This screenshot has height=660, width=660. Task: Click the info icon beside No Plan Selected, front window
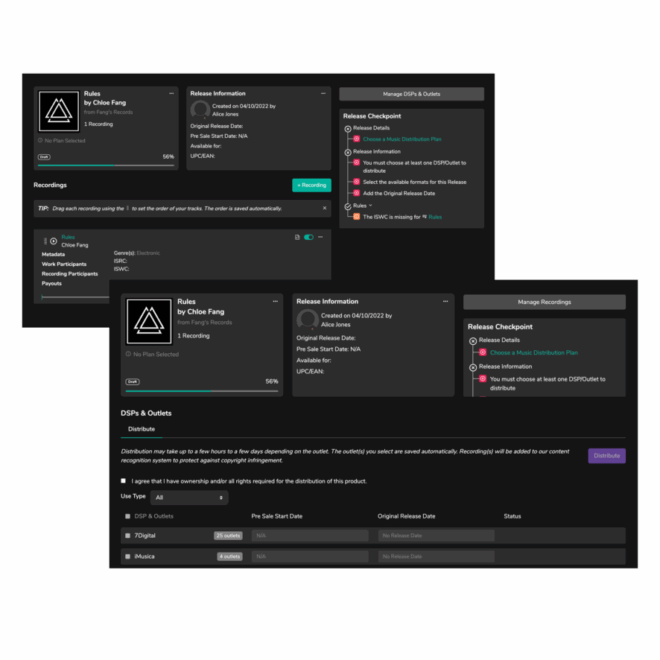click(x=128, y=354)
